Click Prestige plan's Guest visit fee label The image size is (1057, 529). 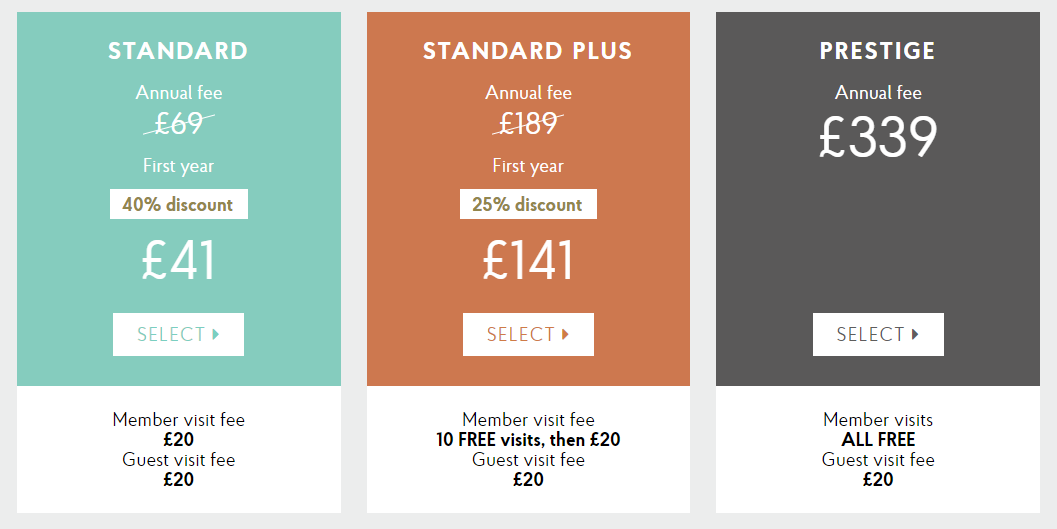pos(878,460)
